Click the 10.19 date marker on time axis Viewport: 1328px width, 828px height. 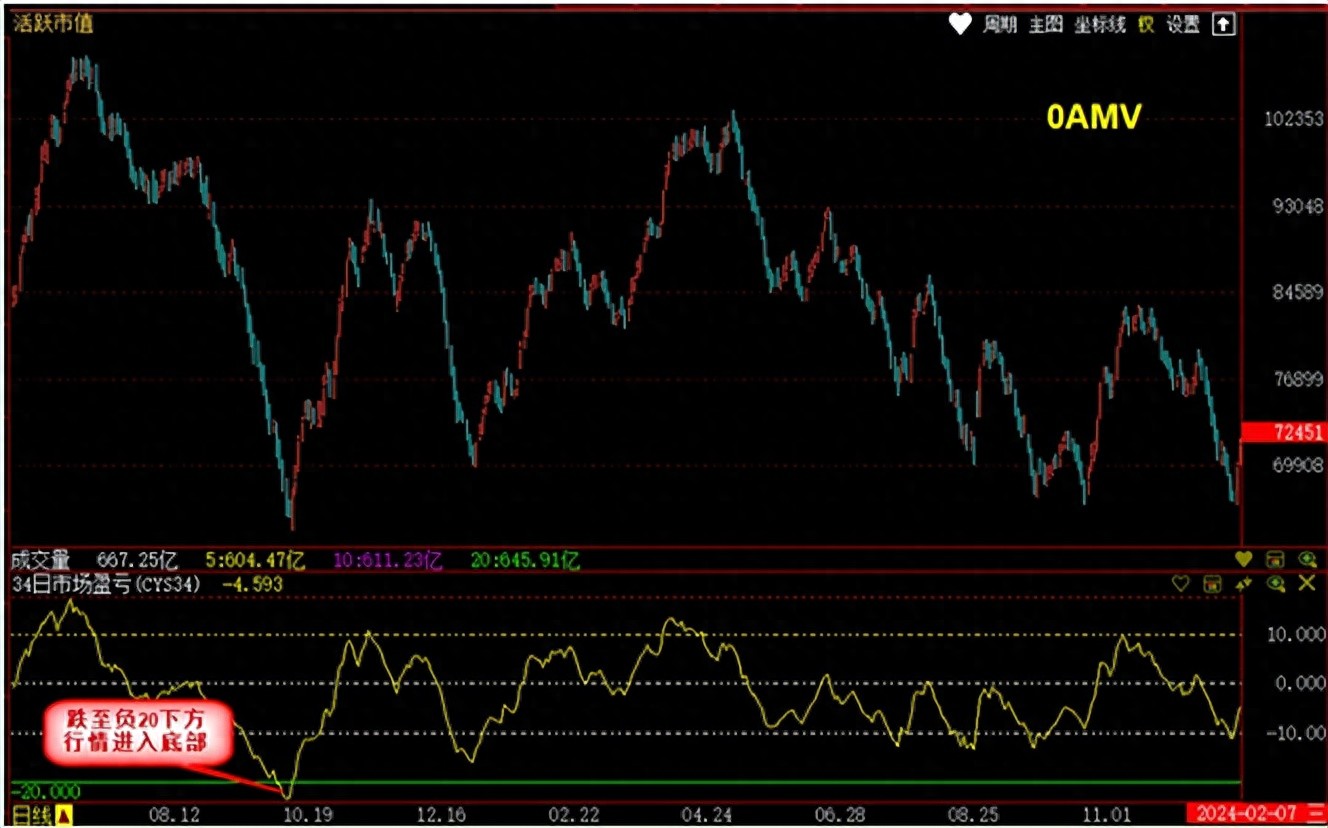pyautogui.click(x=308, y=815)
